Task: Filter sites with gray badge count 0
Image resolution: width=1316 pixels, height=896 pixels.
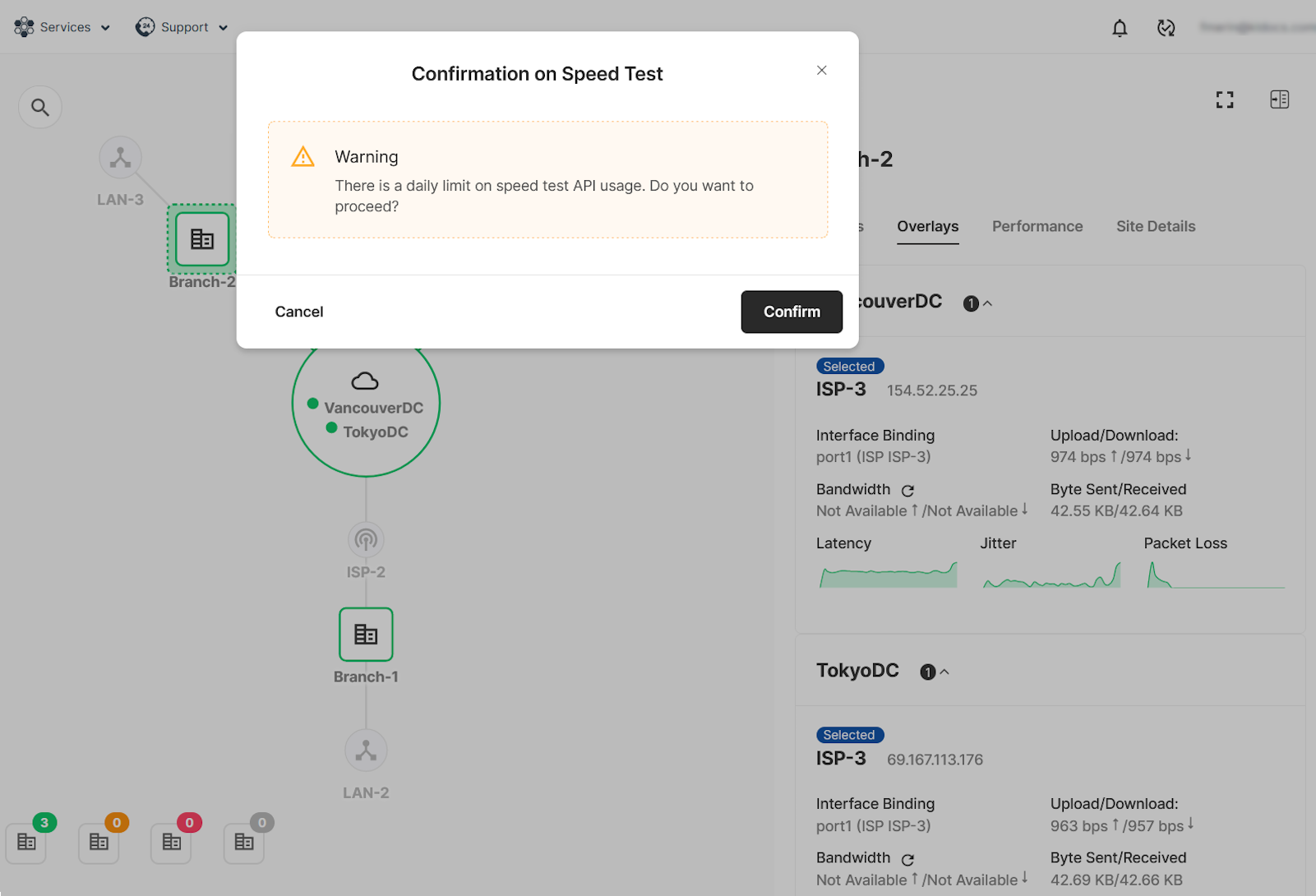Action: (x=244, y=842)
